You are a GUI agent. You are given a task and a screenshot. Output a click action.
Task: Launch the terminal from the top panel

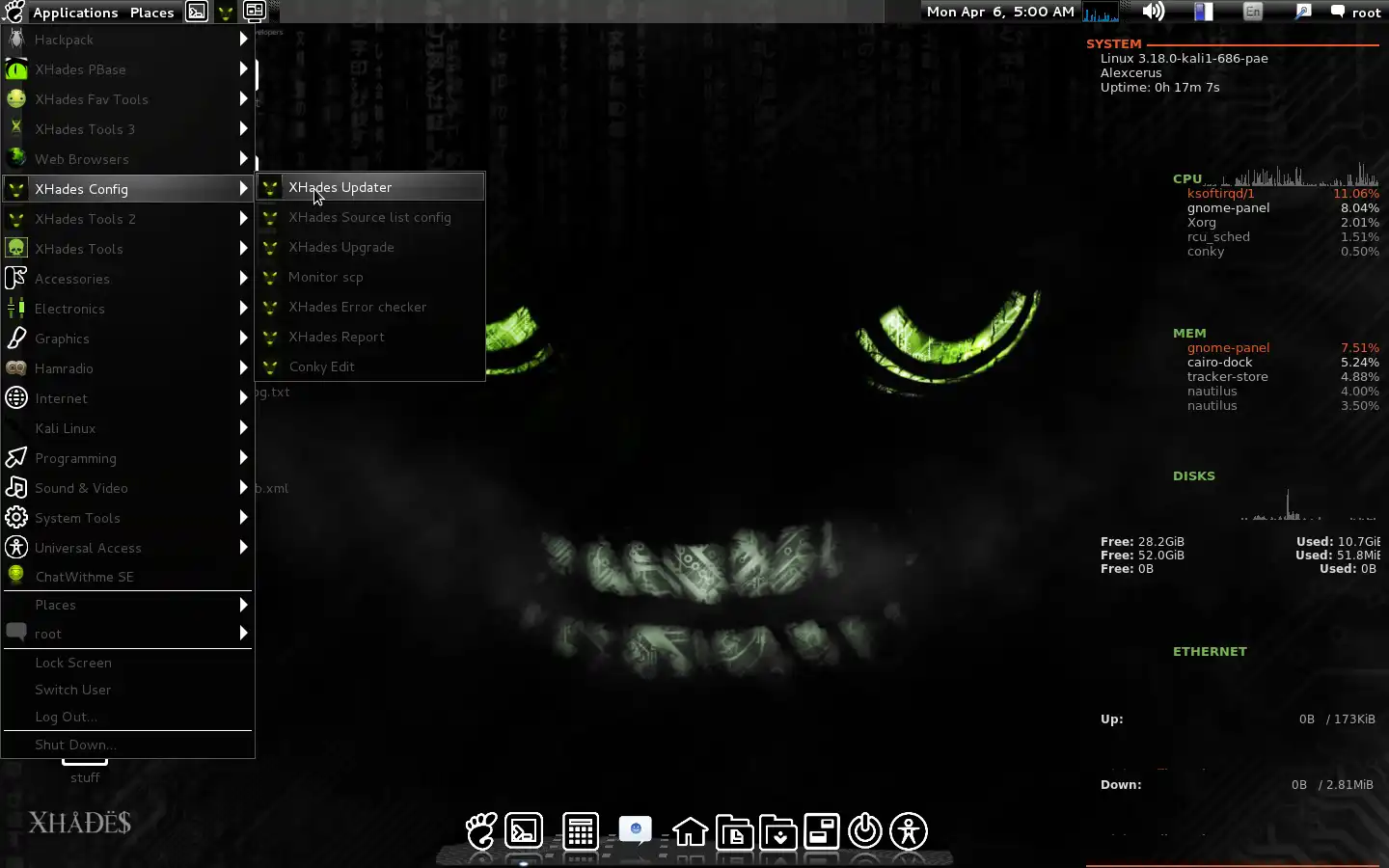click(x=197, y=12)
